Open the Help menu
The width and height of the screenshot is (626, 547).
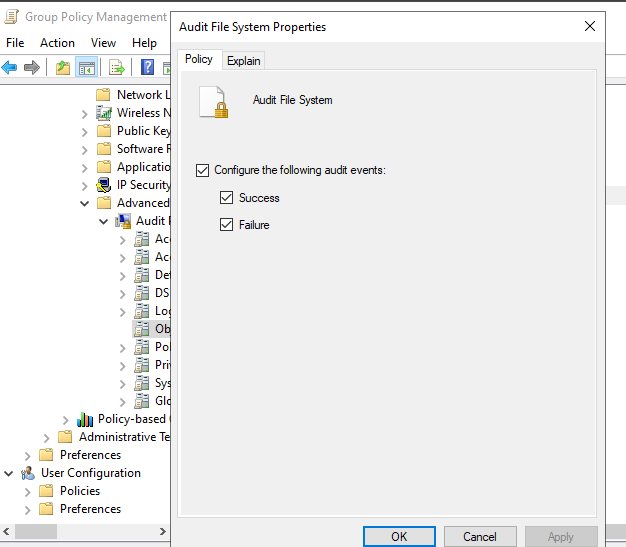pyautogui.click(x=144, y=43)
